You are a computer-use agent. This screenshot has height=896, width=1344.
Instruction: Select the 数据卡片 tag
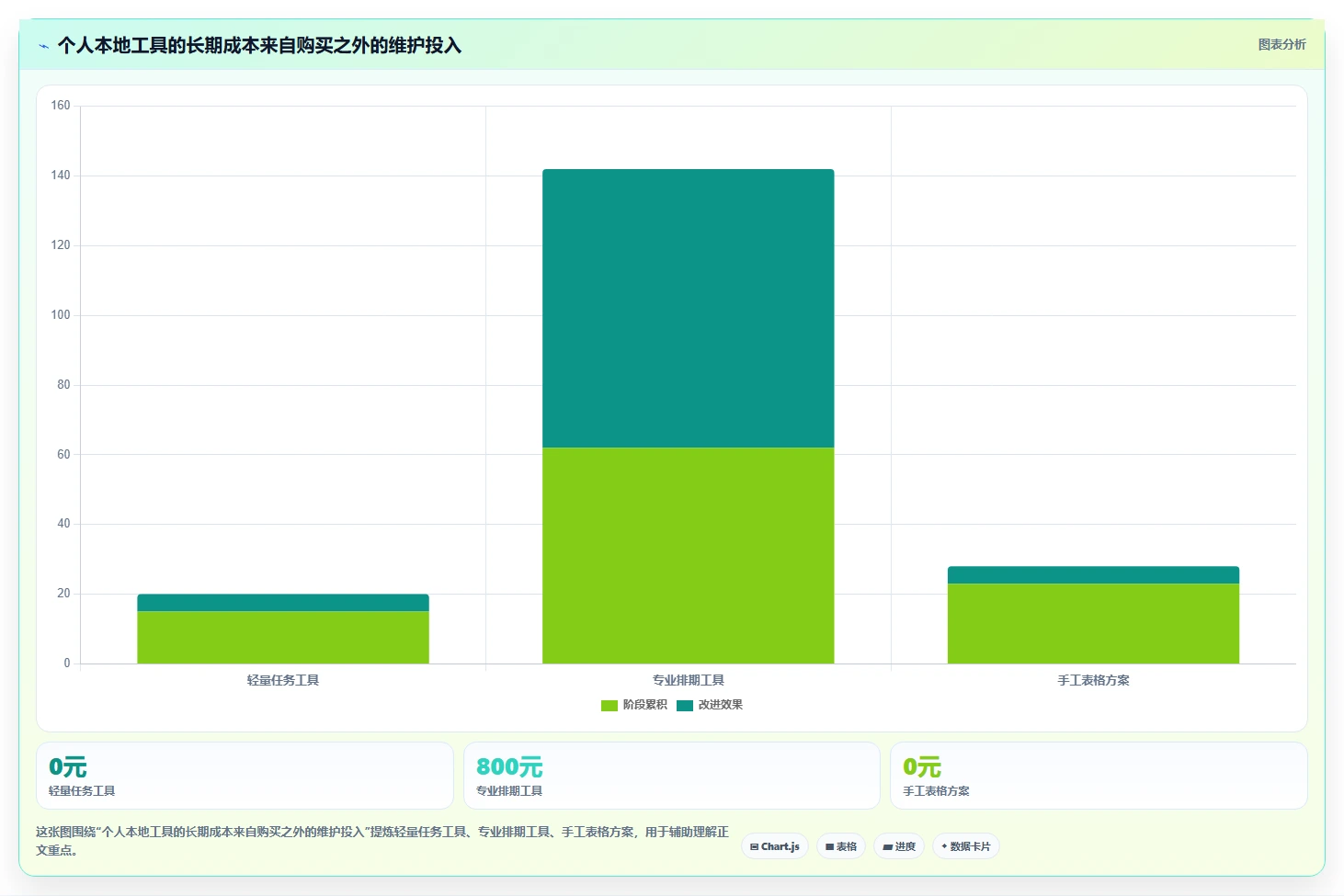click(x=966, y=846)
